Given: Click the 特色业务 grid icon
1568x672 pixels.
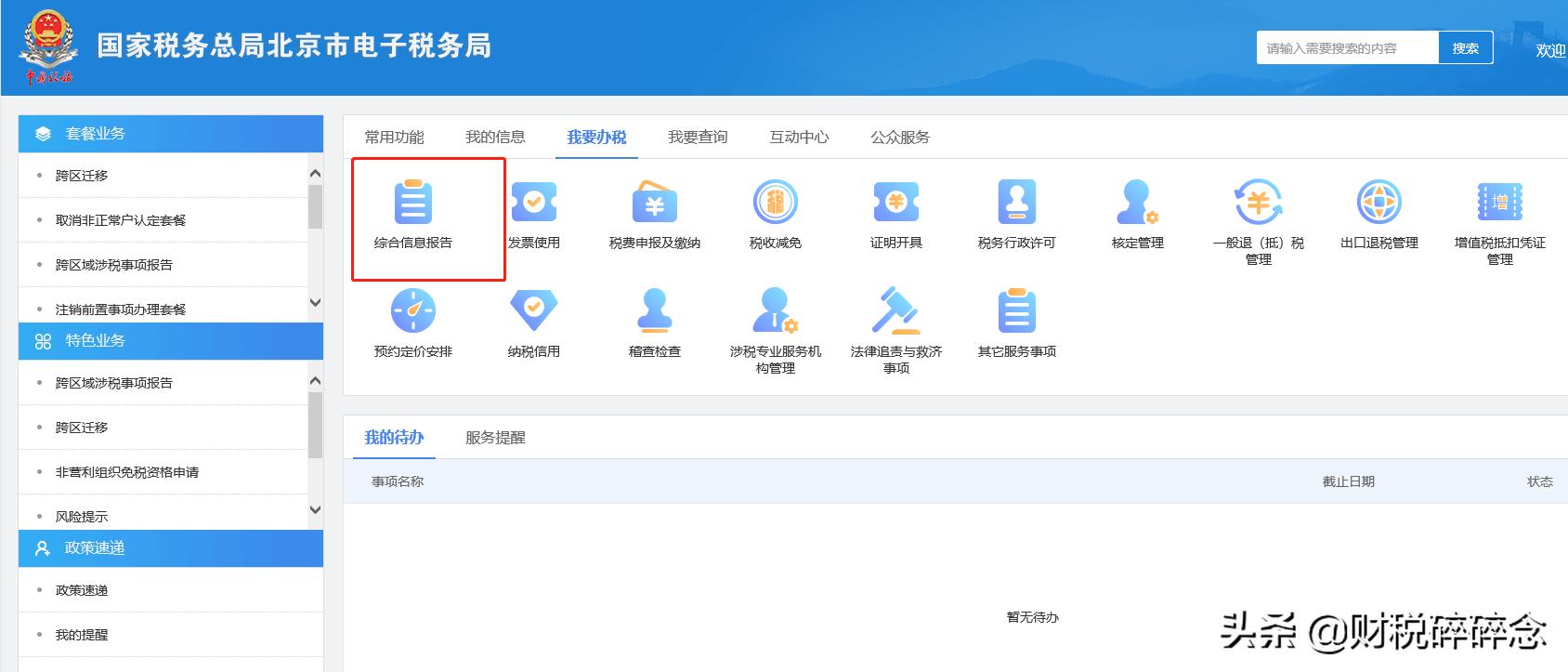Looking at the screenshot, I should 43,341.
